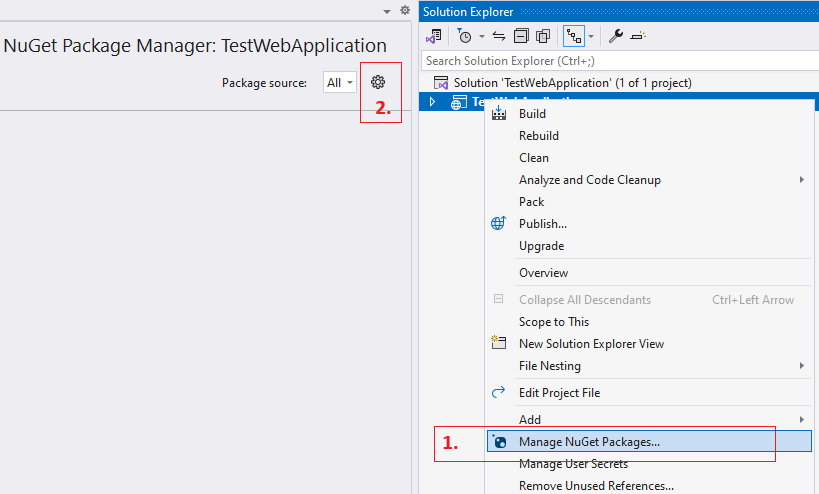Screen dimensions: 819x494
Task: Expand the TestWebApplication project node
Action: point(432,101)
